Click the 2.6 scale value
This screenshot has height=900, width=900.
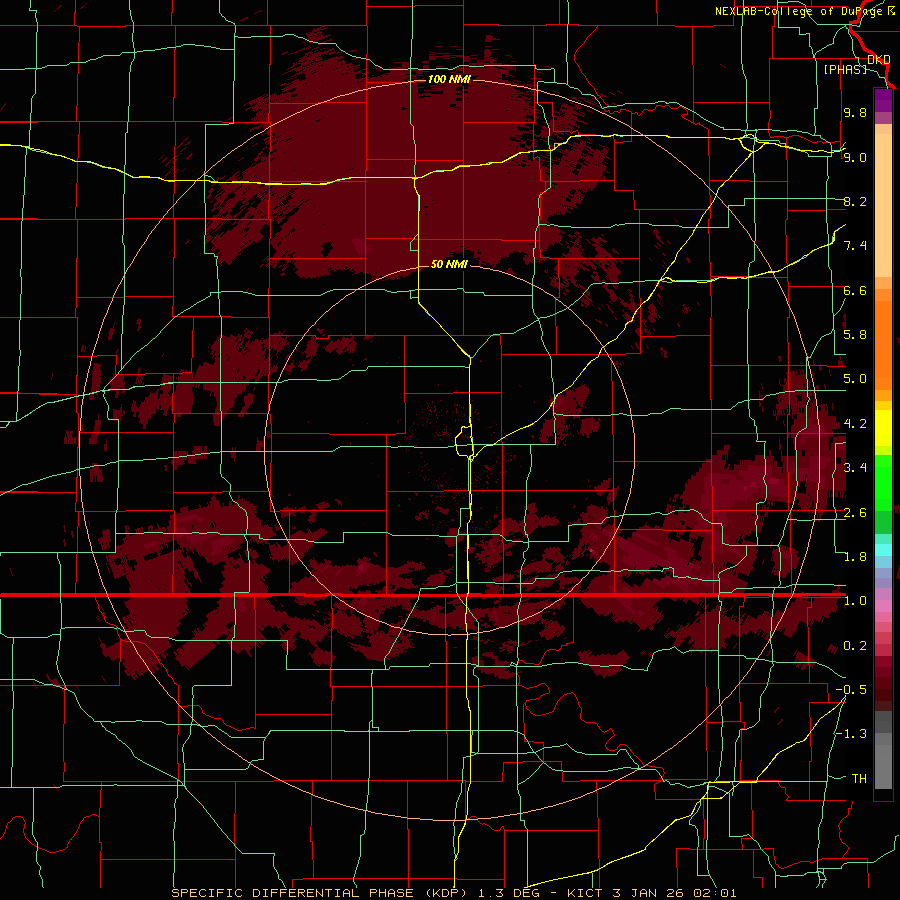coord(855,513)
